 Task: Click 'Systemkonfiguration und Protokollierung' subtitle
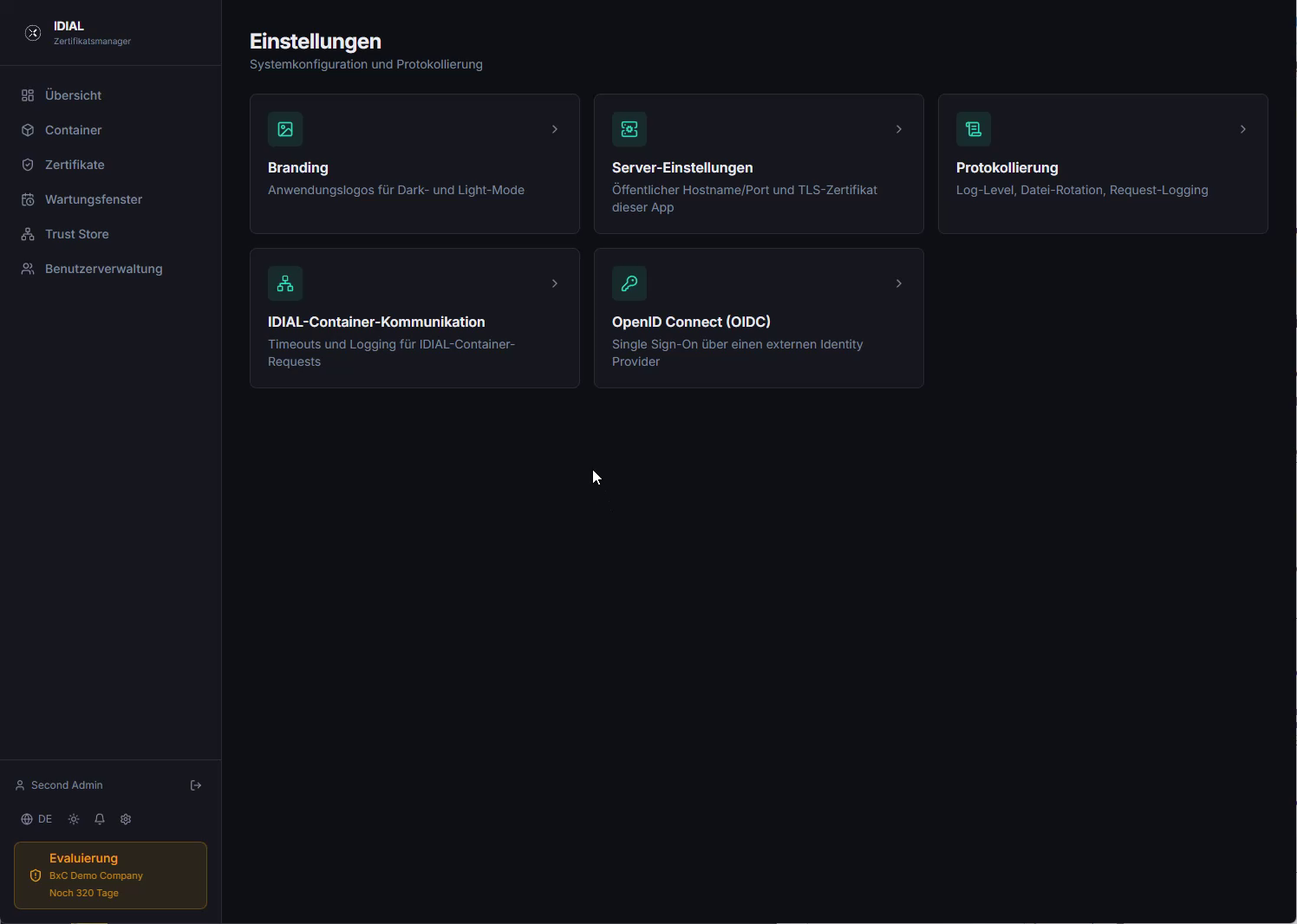pos(366,64)
